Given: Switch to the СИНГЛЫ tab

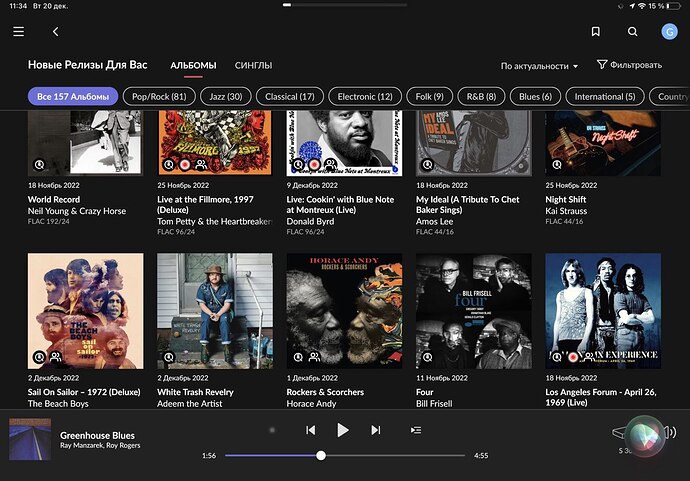Looking at the screenshot, I should tap(253, 66).
